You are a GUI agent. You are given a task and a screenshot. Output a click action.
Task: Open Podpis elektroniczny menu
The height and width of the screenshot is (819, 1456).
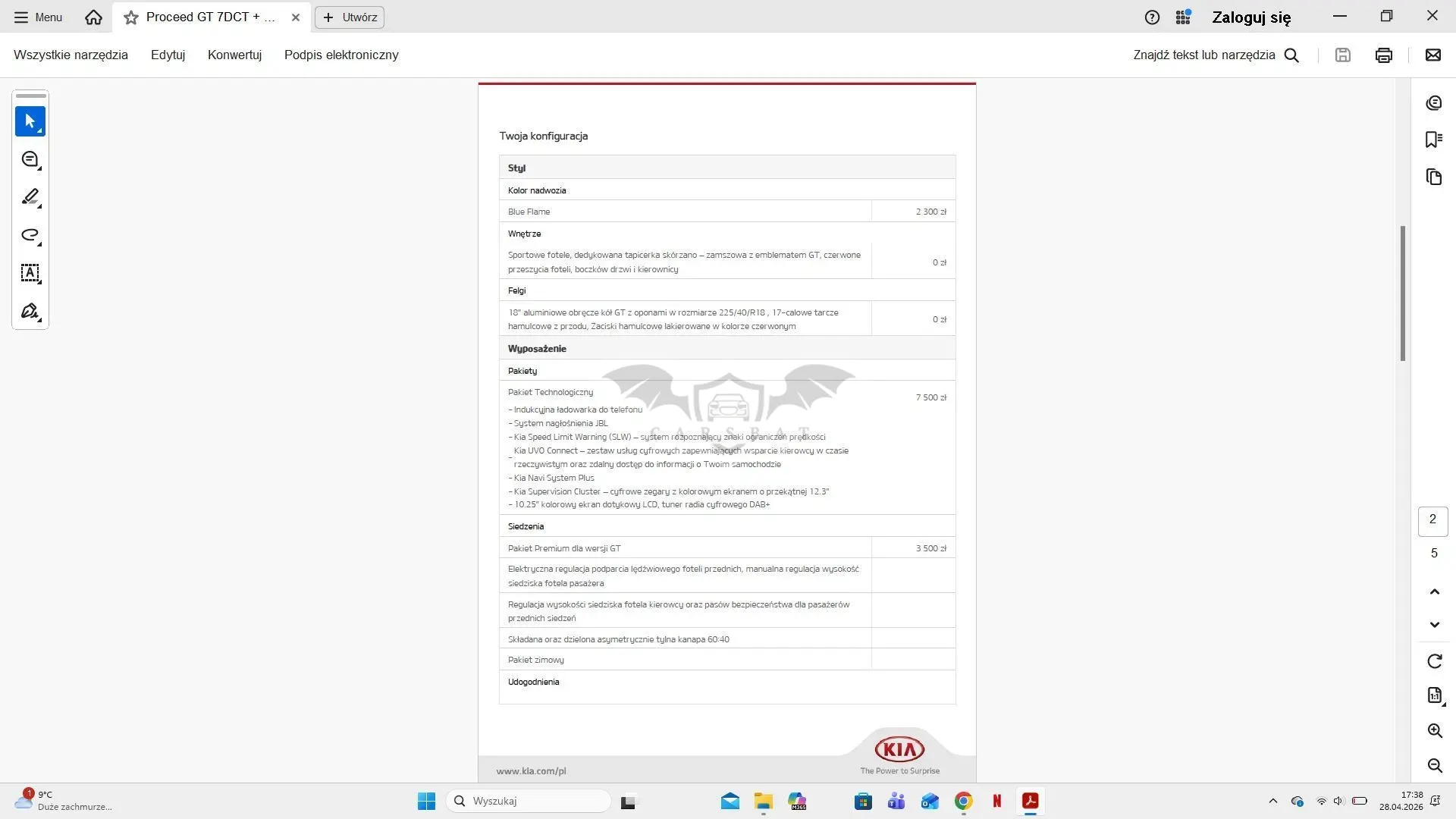pos(341,55)
